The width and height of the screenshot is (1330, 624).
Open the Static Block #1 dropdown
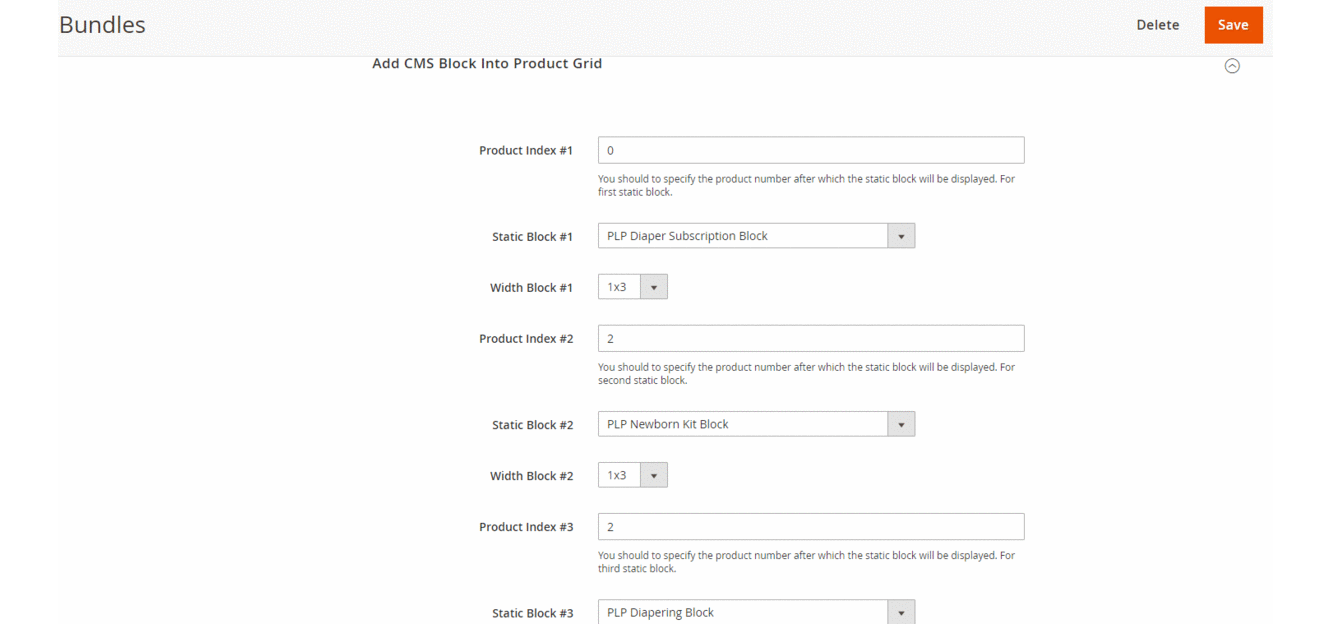point(756,236)
